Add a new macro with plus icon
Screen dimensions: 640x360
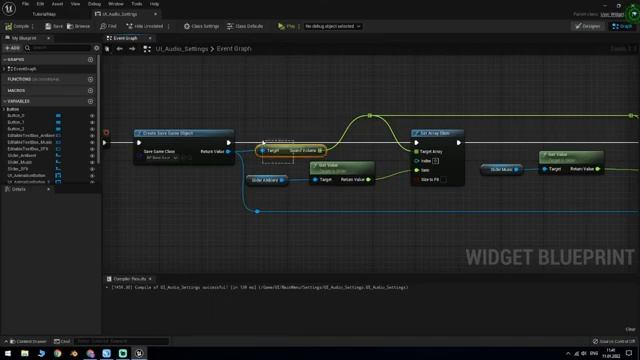click(x=90, y=90)
